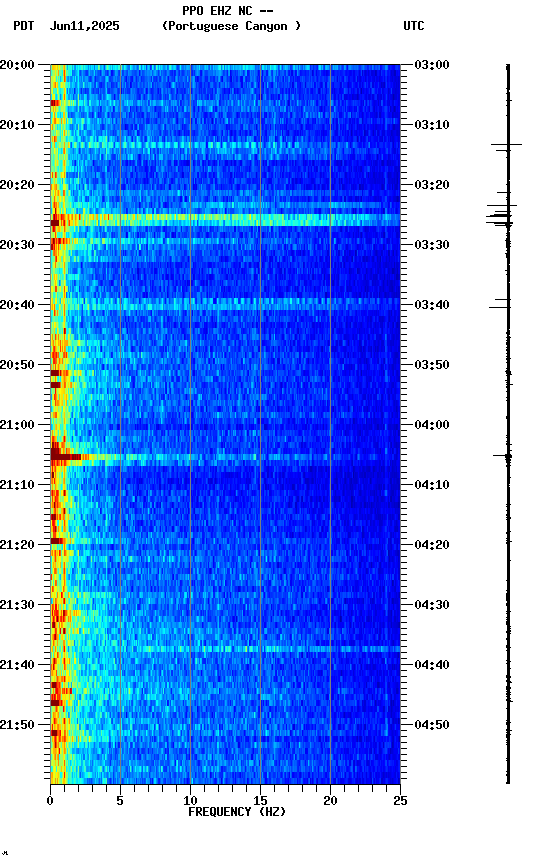The image size is (552, 864).
Task: Click the PDT timezone label
Action: tap(24, 26)
